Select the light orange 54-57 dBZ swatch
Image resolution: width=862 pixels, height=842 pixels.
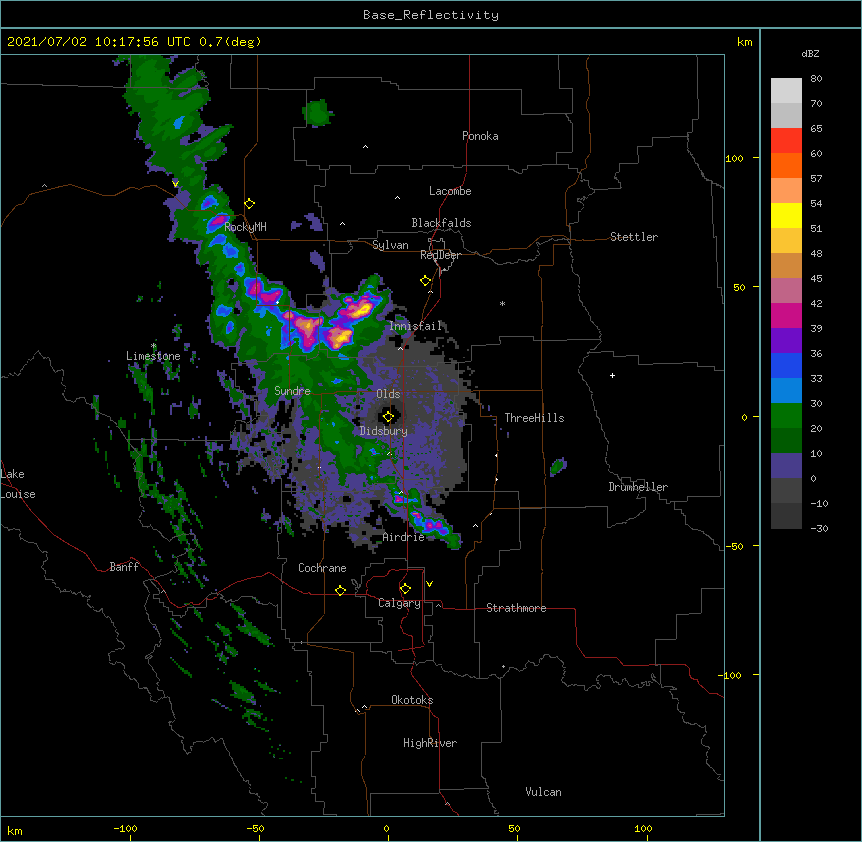(x=786, y=191)
